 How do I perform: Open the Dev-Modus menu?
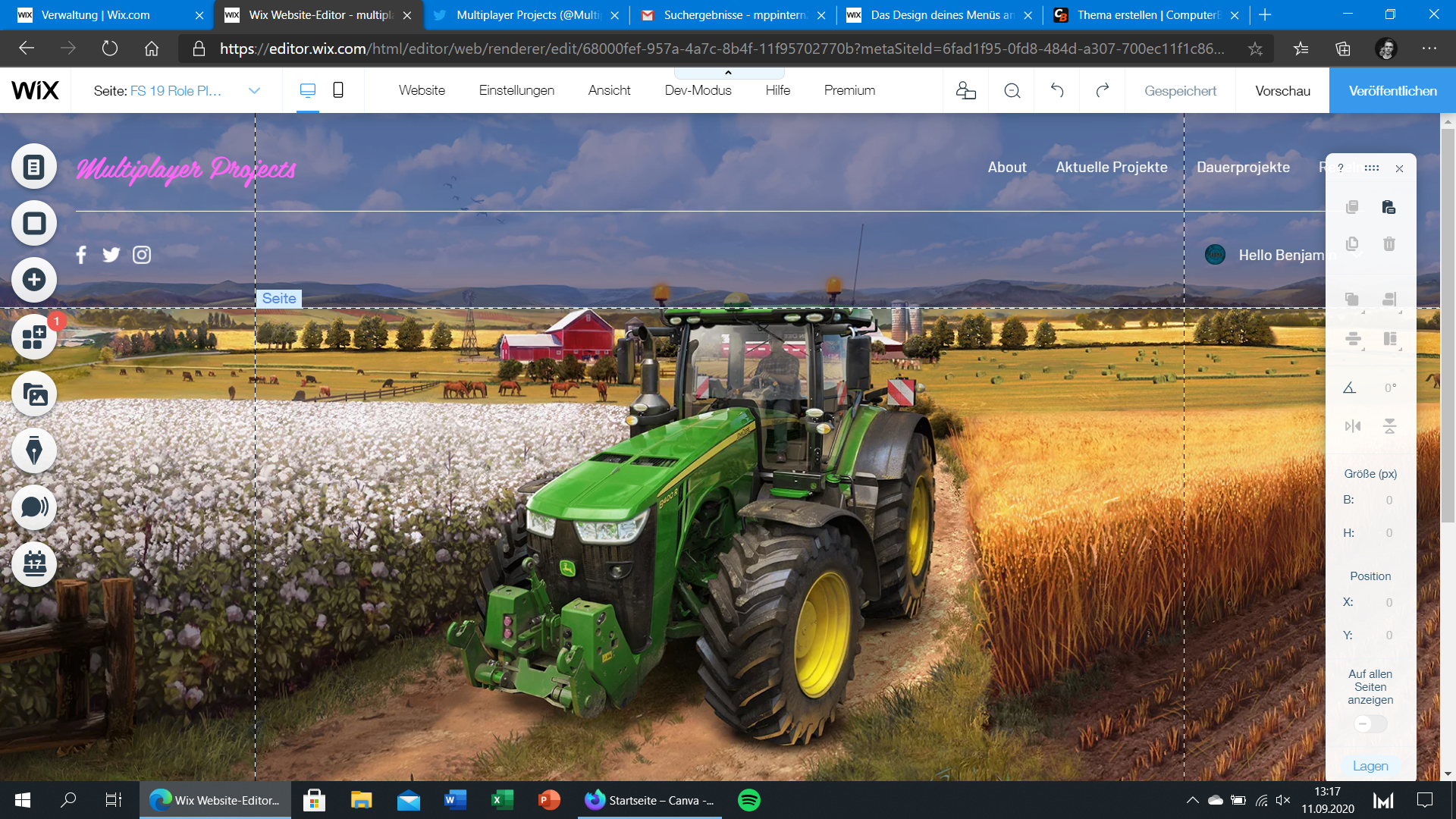click(x=698, y=90)
